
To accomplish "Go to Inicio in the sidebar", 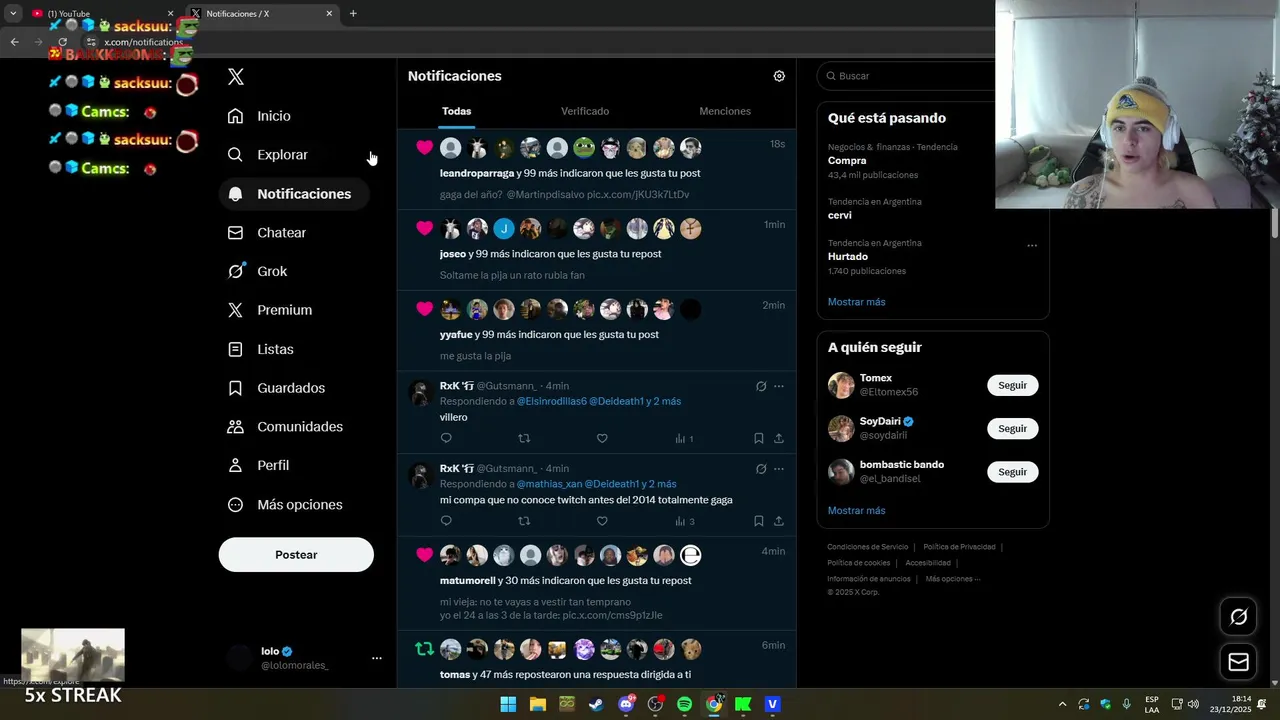I will pyautogui.click(x=260, y=116).
